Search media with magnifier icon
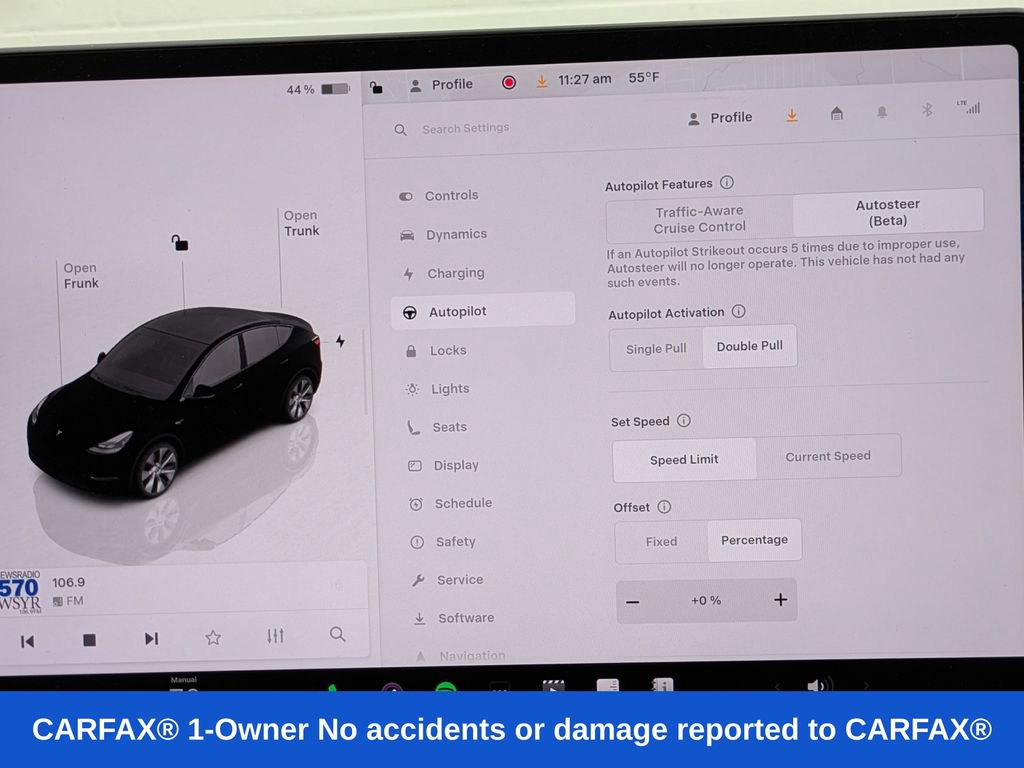The width and height of the screenshot is (1024, 768). coord(337,633)
